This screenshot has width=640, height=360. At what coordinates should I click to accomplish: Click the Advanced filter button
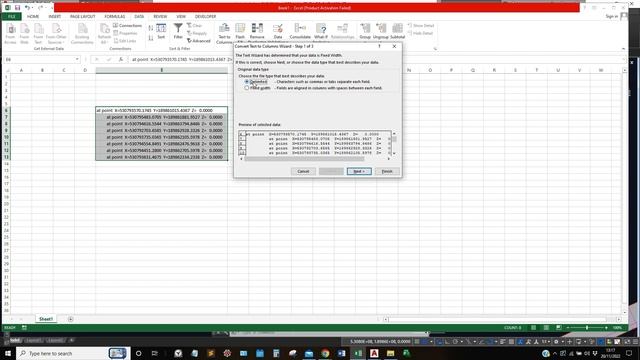pos(199,41)
